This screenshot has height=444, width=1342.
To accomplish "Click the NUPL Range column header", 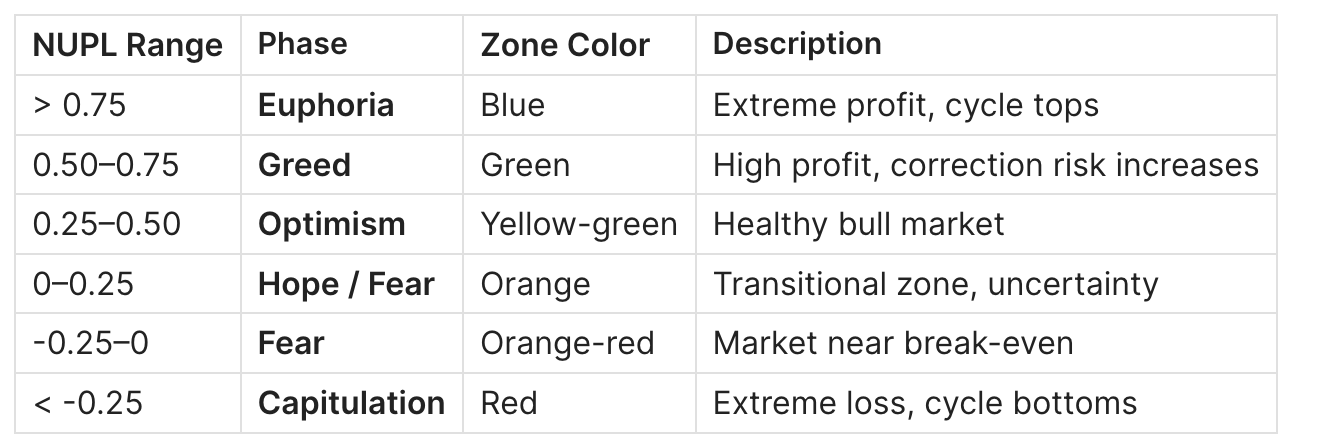I will tap(128, 45).
